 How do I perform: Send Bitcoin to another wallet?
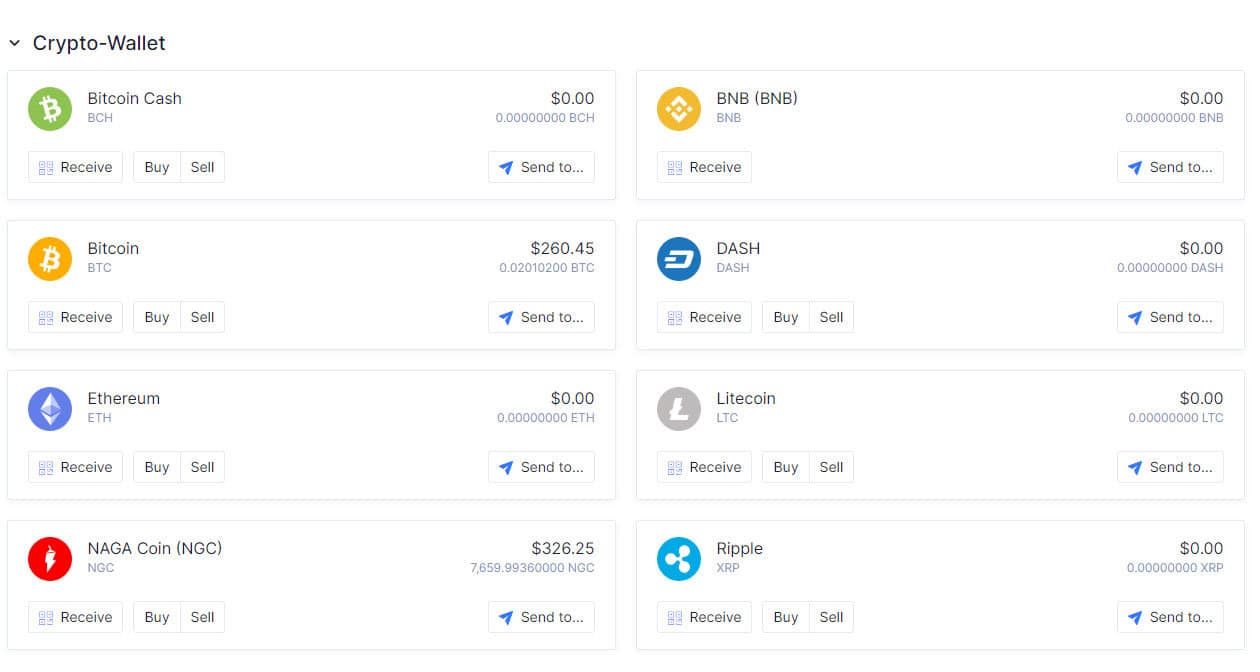[541, 317]
